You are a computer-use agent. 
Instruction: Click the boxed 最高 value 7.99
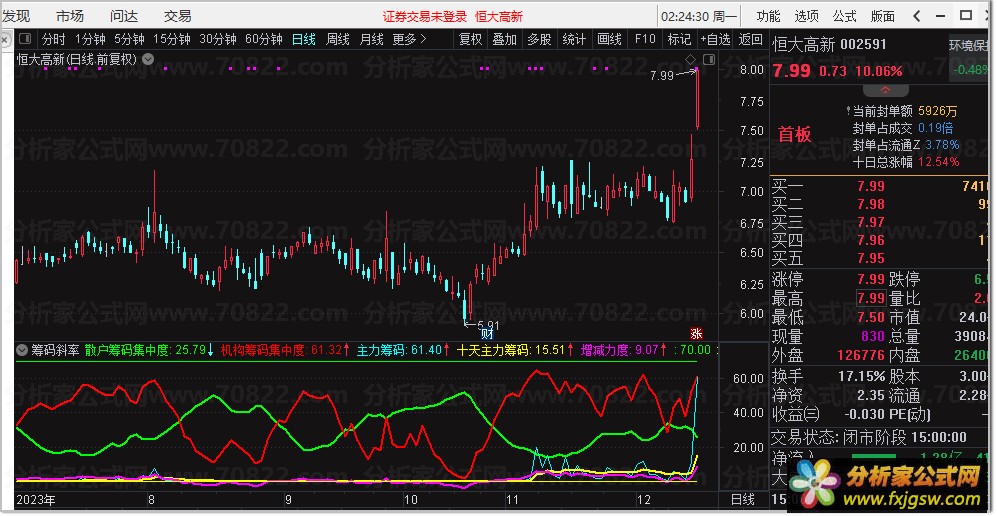point(871,298)
